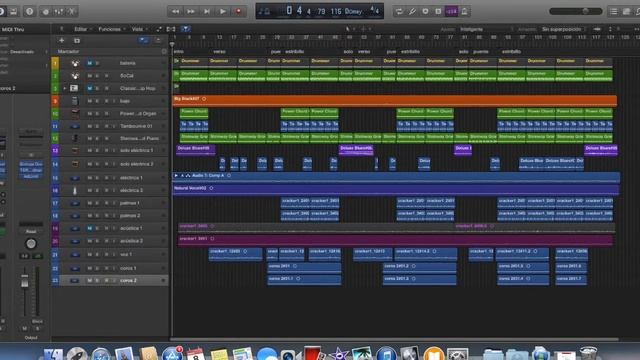Image resolution: width=640 pixels, height=360 pixels.
Task: Click the guitar icon on eléctrica 2 track
Action: (75, 190)
